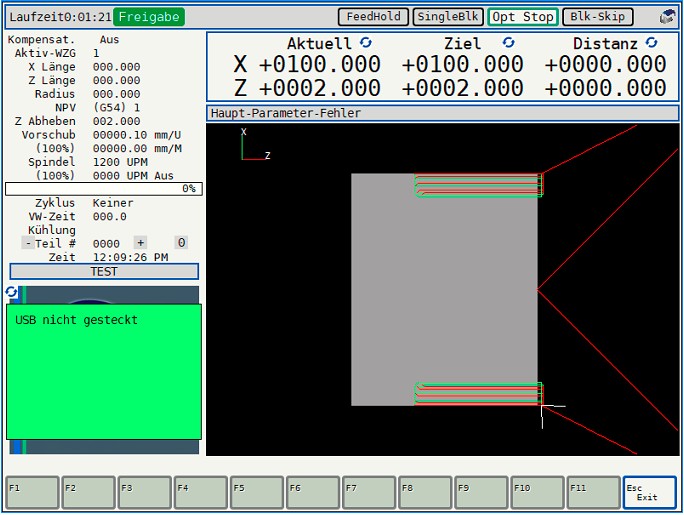Click the X/Z axis indicator in the graphic view

256,144
